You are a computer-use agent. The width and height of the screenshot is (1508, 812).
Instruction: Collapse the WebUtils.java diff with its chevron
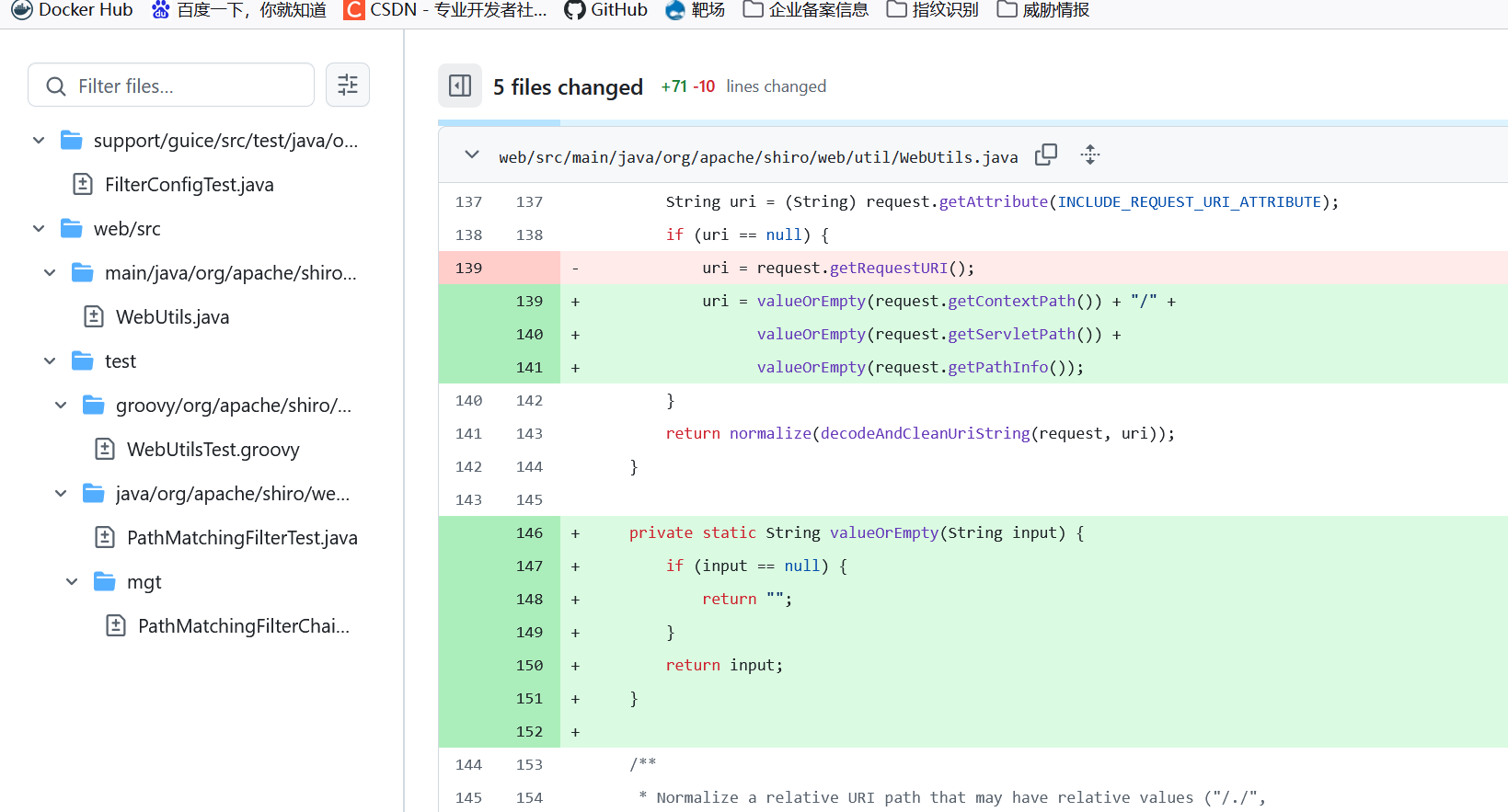[472, 154]
